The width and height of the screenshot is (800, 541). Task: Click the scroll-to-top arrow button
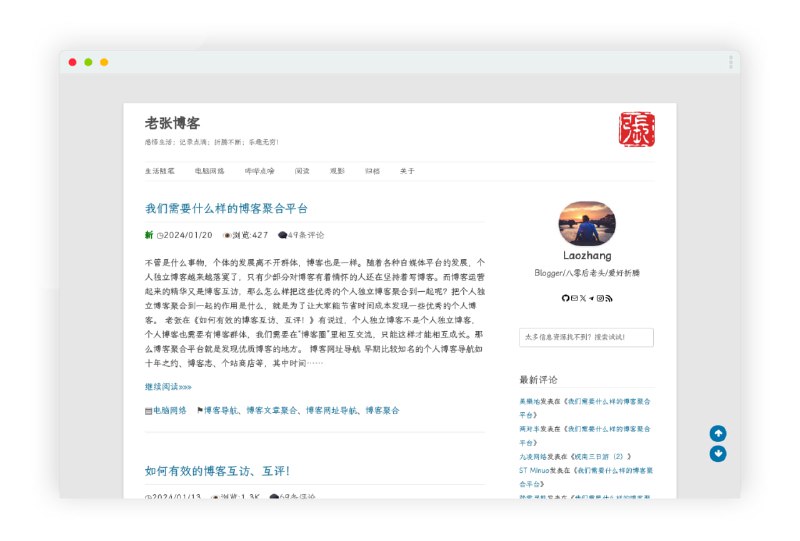pyautogui.click(x=718, y=433)
